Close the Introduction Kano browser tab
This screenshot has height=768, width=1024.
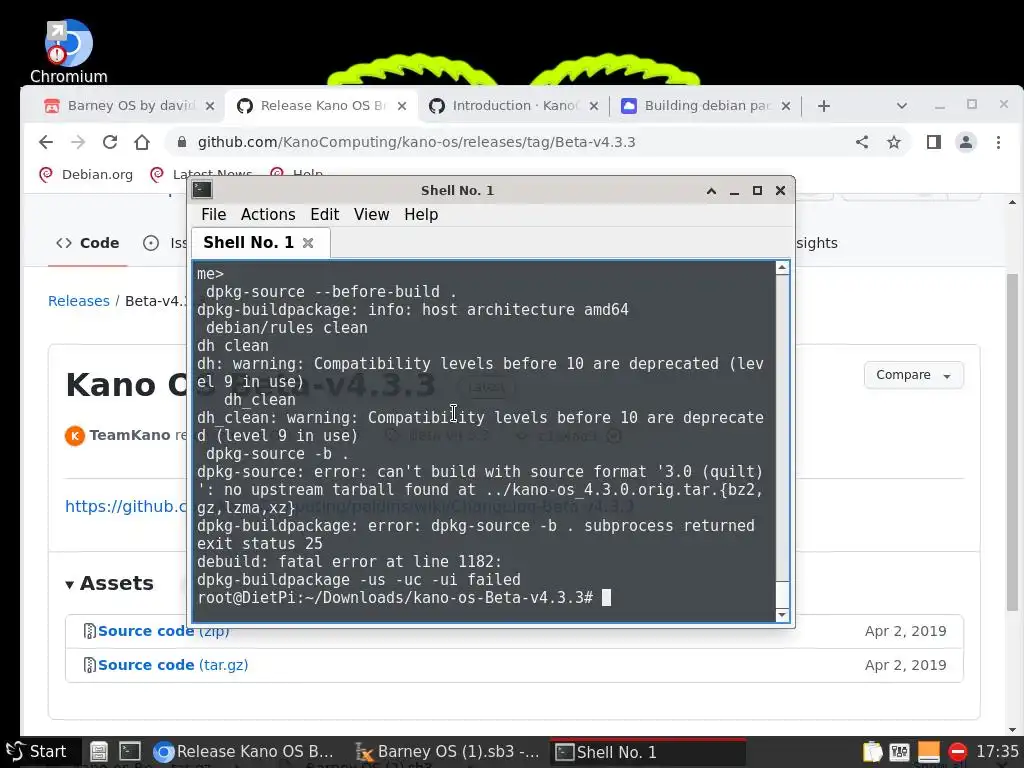pos(594,106)
